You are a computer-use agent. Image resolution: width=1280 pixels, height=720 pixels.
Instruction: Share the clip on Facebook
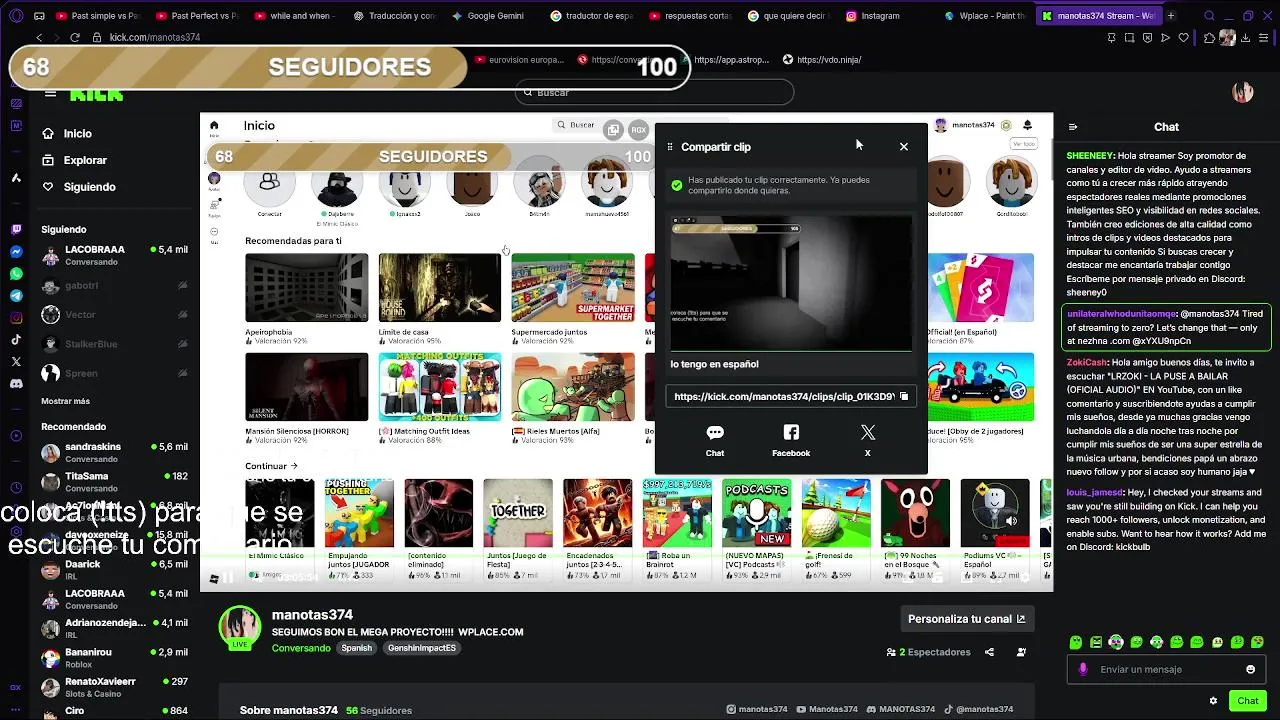[791, 440]
